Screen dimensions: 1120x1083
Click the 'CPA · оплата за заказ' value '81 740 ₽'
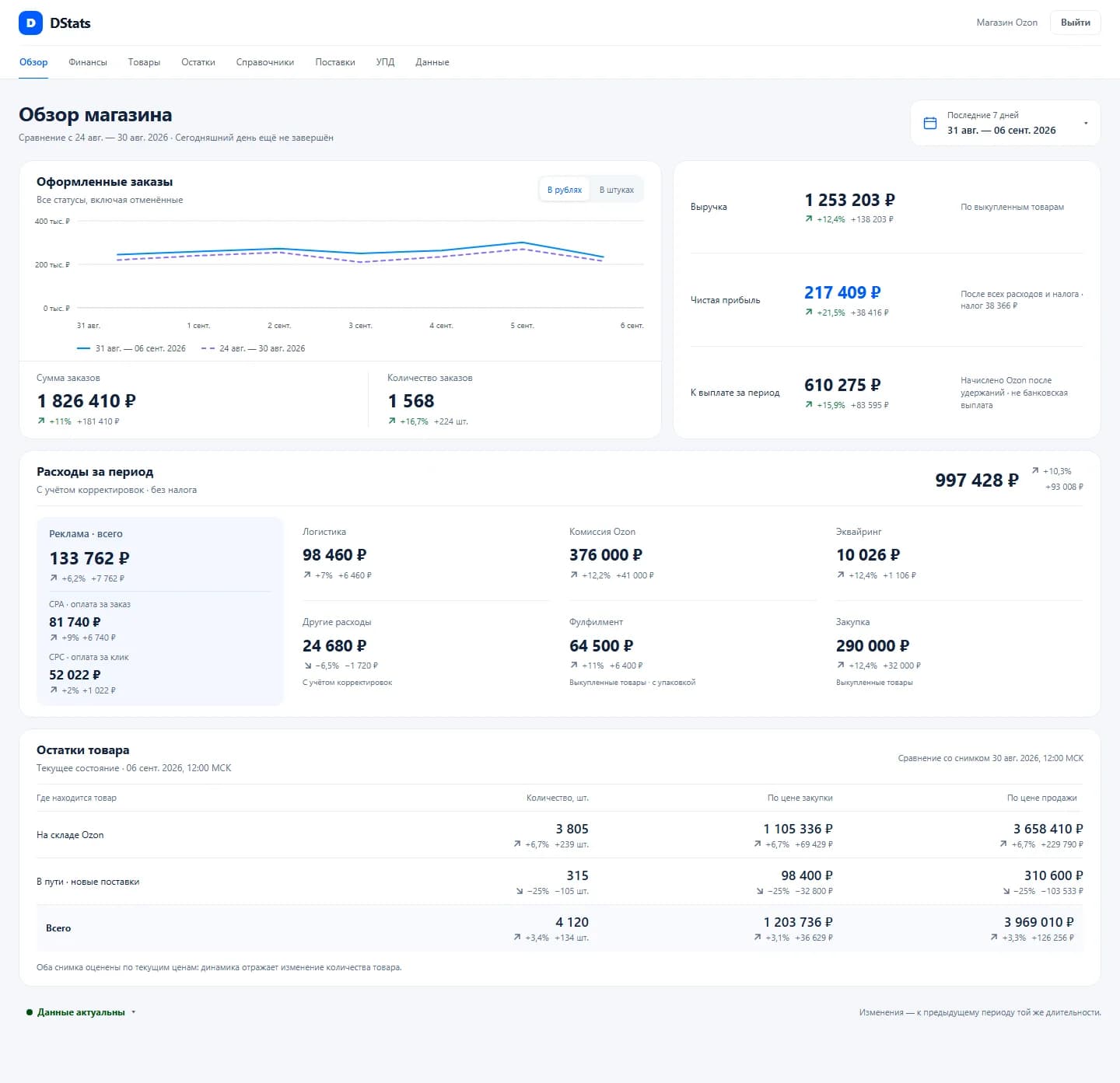tap(75, 622)
